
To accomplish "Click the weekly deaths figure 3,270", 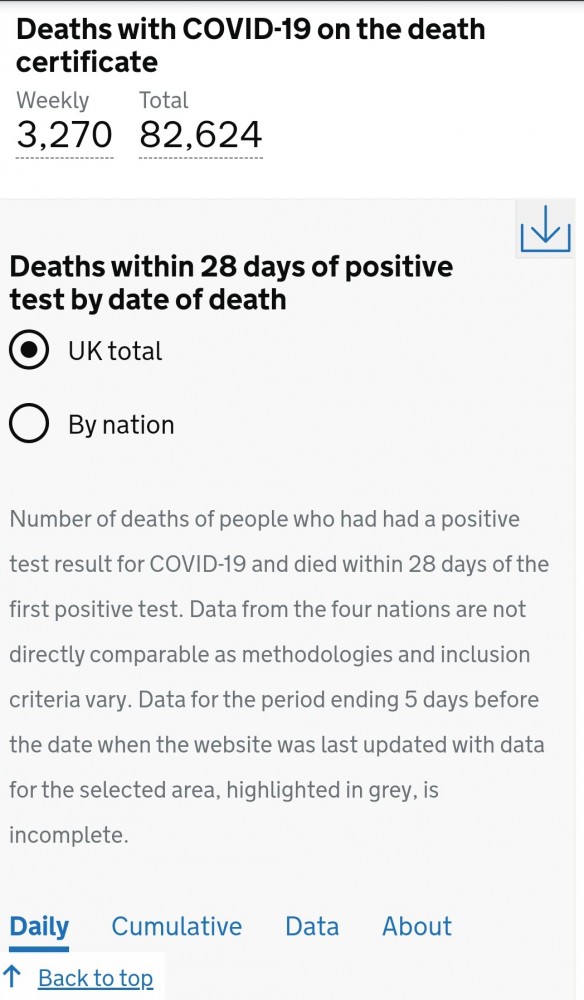I will click(64, 135).
